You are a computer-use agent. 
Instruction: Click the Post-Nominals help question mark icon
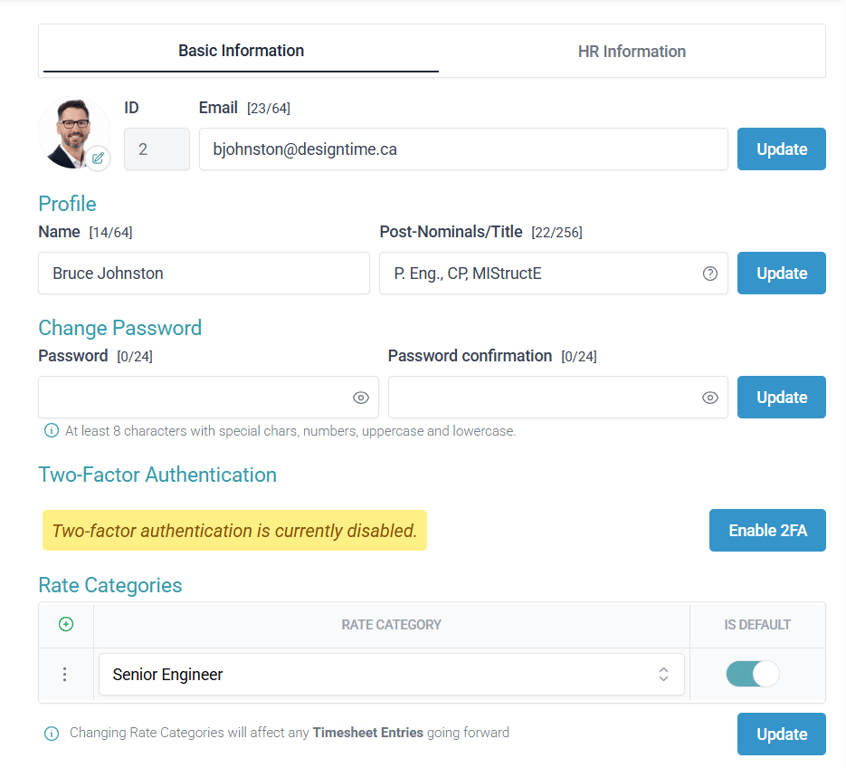coord(710,274)
